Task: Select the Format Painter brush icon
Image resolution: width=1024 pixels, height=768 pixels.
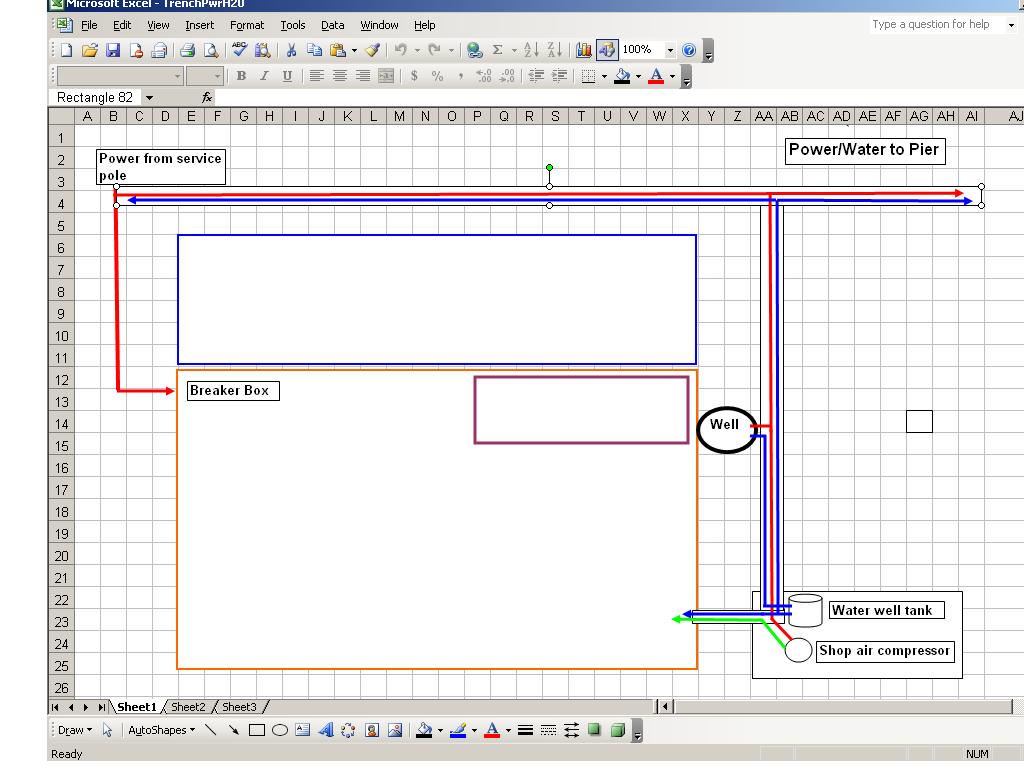Action: pos(372,50)
